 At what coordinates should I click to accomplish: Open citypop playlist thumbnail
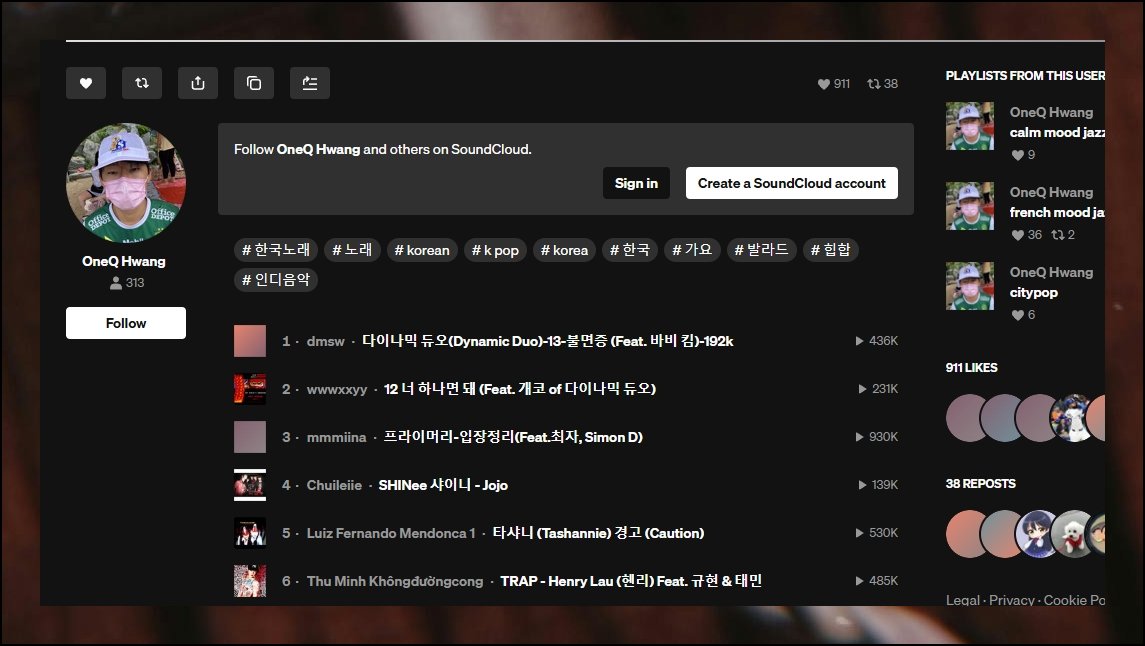(x=970, y=286)
